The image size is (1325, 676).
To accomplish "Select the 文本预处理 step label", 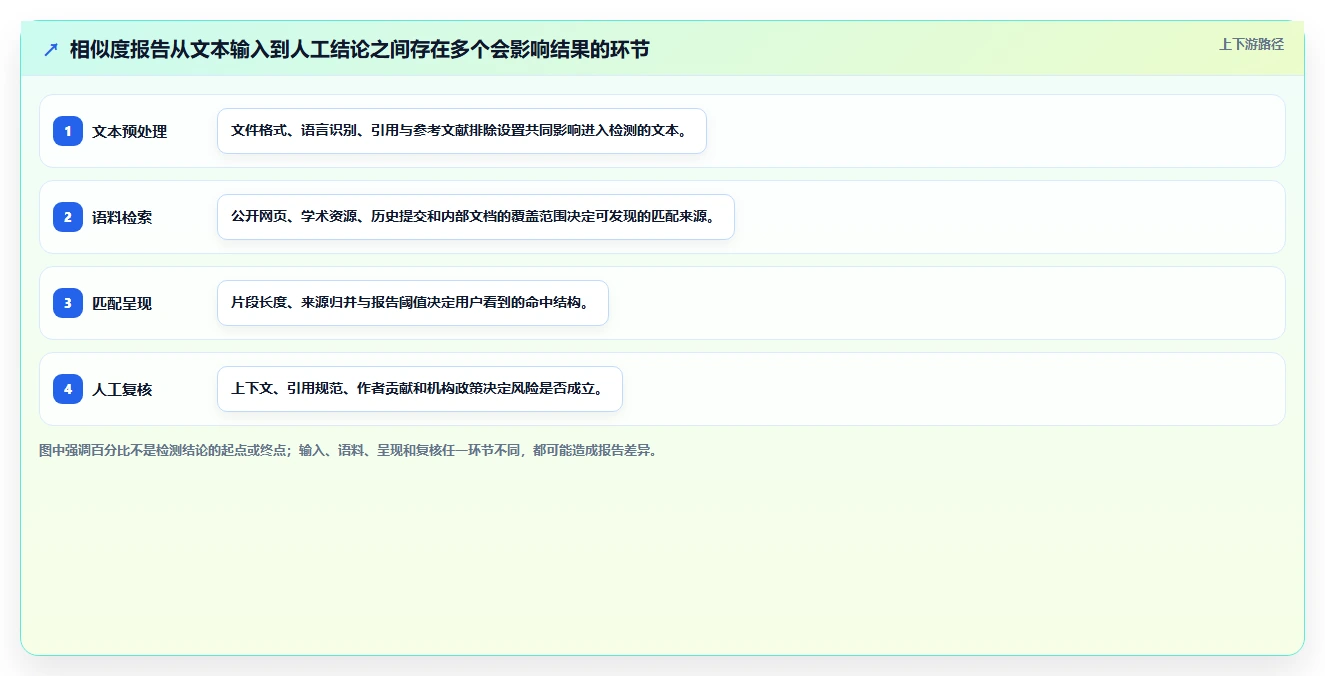I will point(130,131).
